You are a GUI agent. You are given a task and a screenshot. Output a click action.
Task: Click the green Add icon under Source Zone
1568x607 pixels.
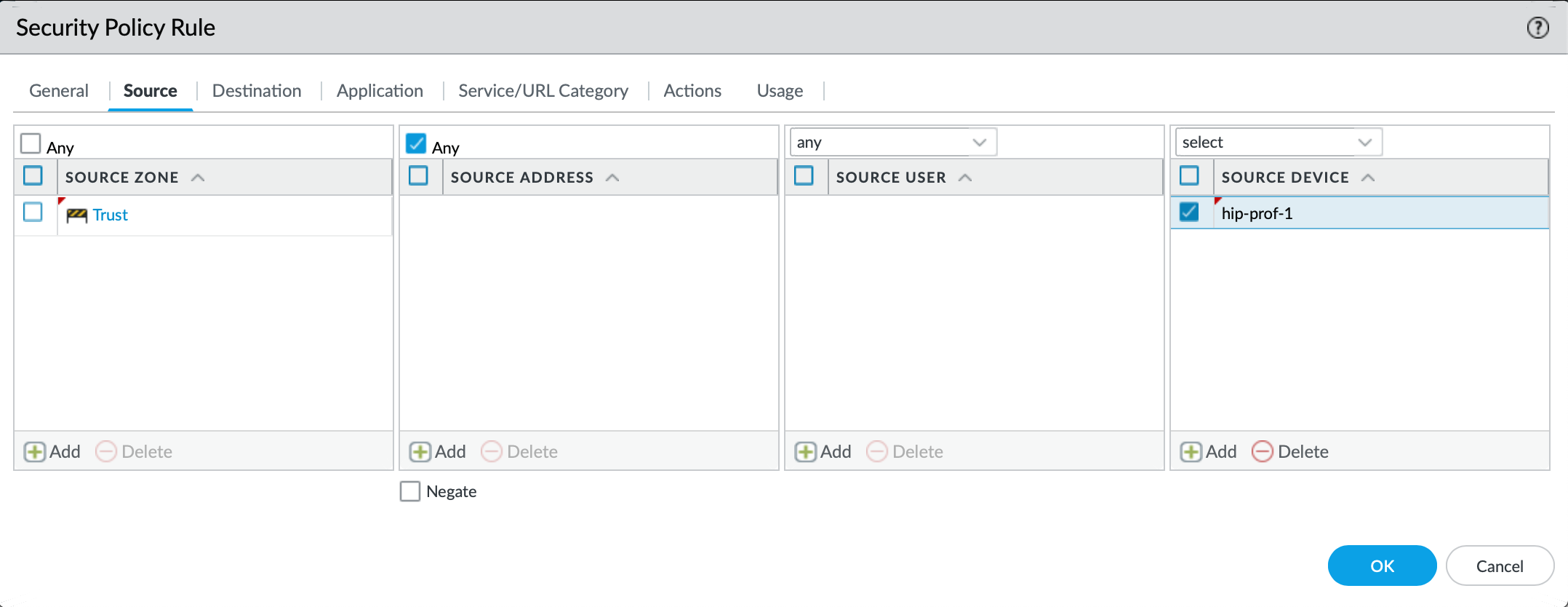tap(35, 452)
